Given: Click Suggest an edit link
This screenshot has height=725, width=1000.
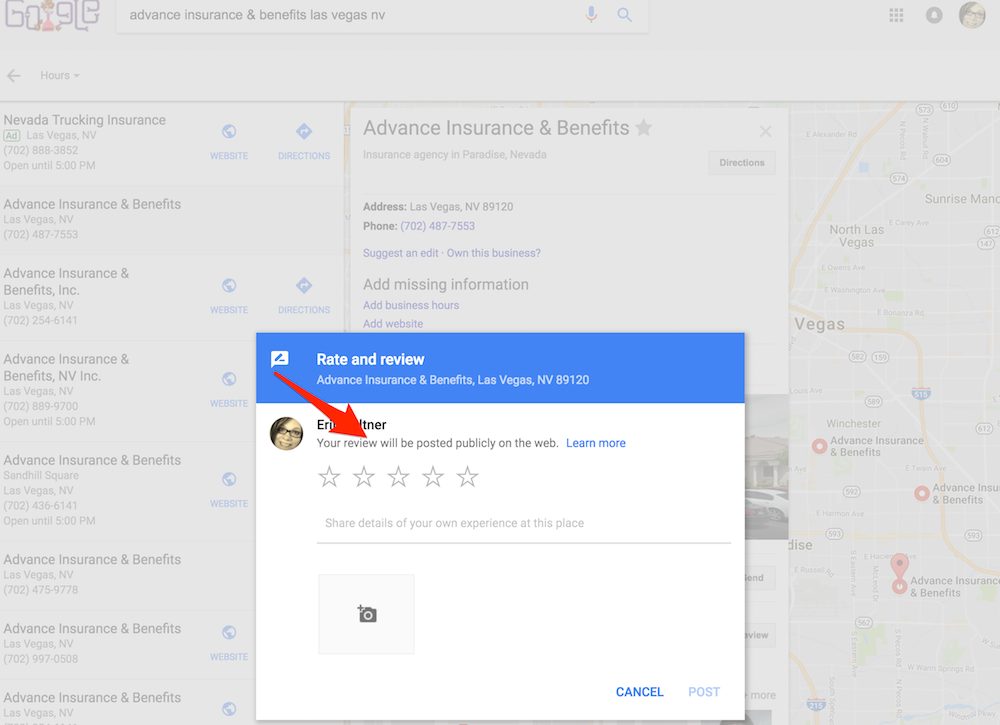Looking at the screenshot, I should (x=401, y=253).
